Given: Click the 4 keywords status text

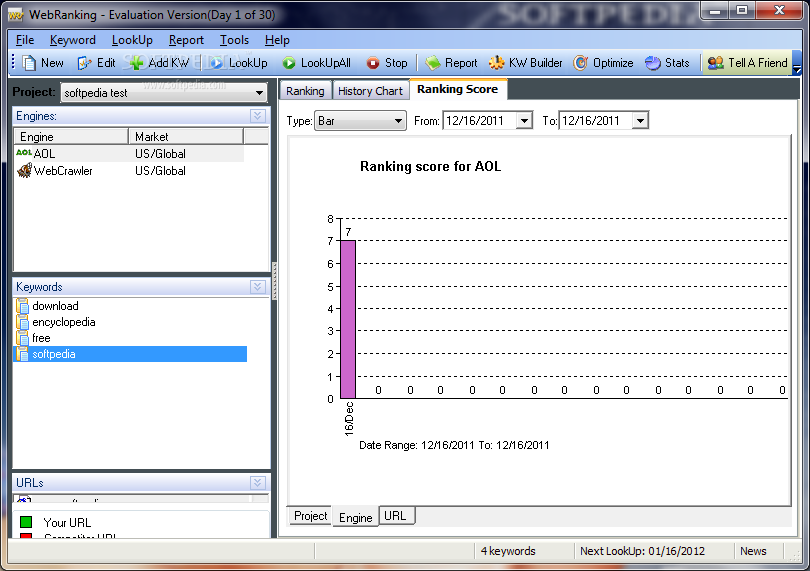Looking at the screenshot, I should (508, 551).
